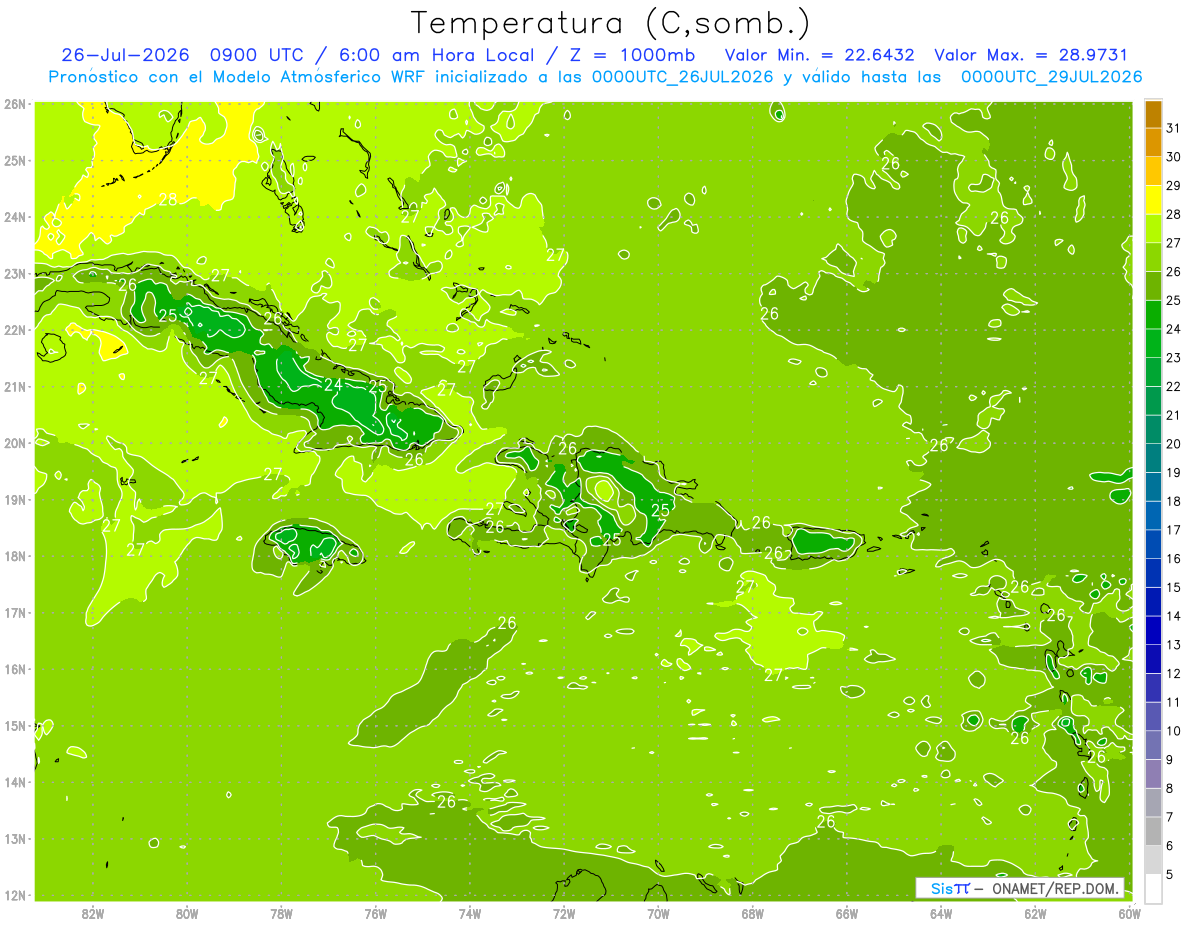Click the '18N' latitude axis label
The width and height of the screenshot is (1200, 927).
coord(14,556)
